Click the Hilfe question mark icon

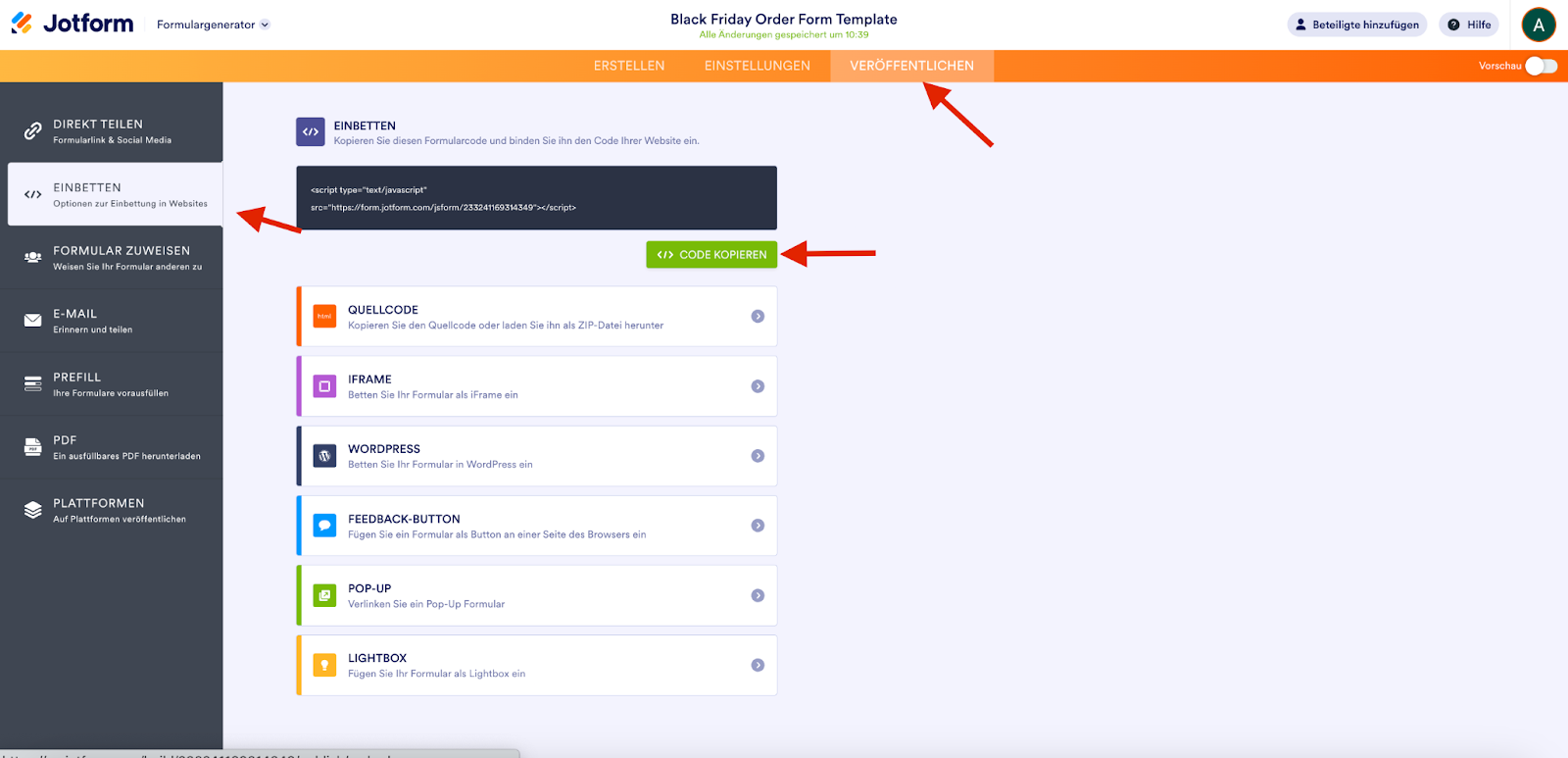pyautogui.click(x=1453, y=25)
